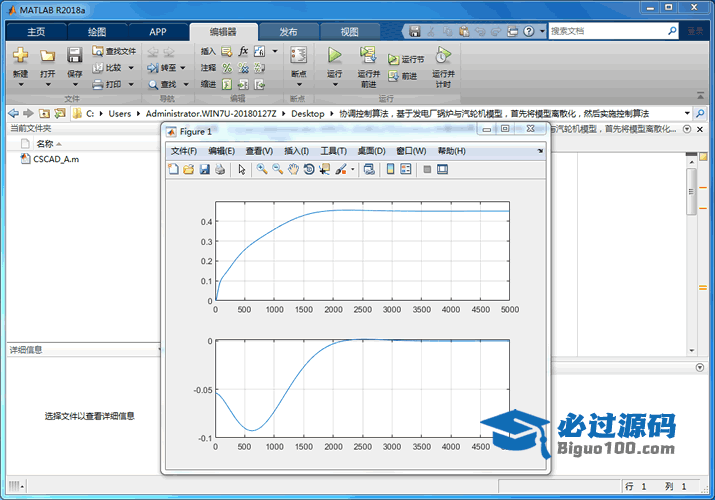Open the address bar path dropdown
715x500 pixels.
point(687,114)
